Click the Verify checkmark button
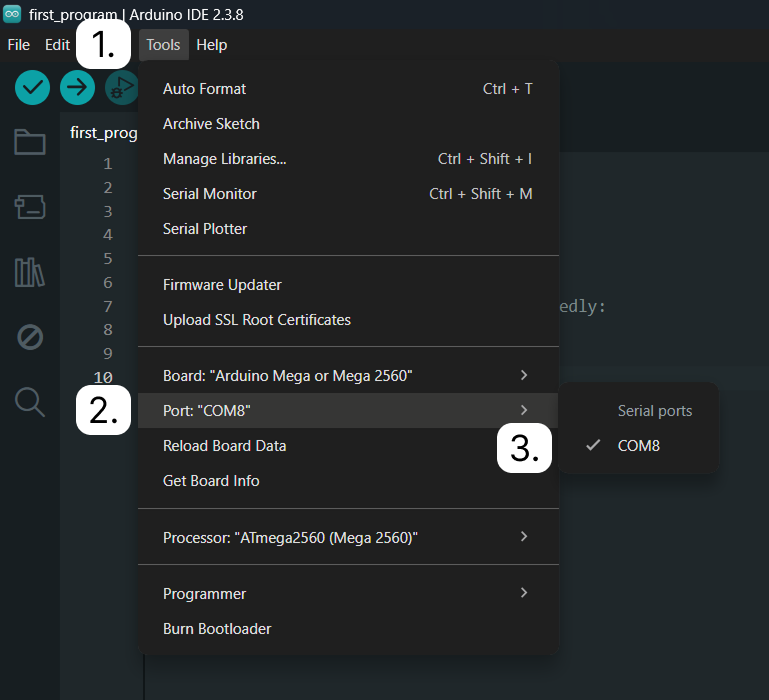The height and width of the screenshot is (700, 769). 32,88
